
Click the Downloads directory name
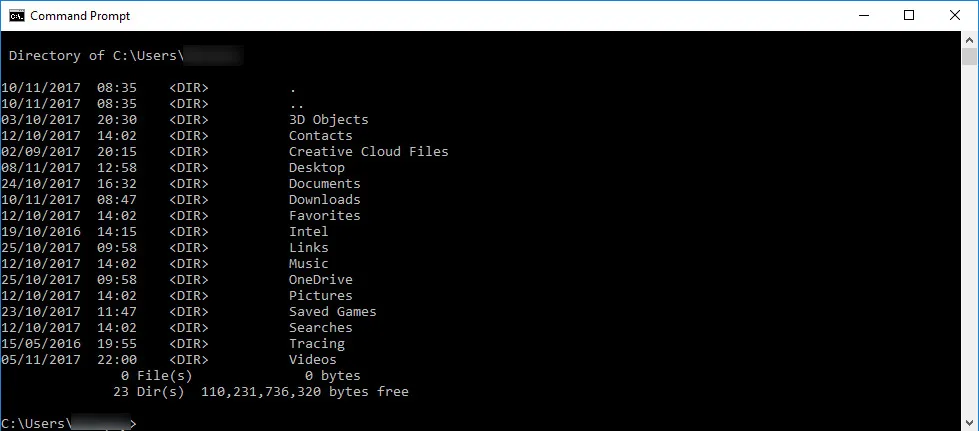pos(324,200)
